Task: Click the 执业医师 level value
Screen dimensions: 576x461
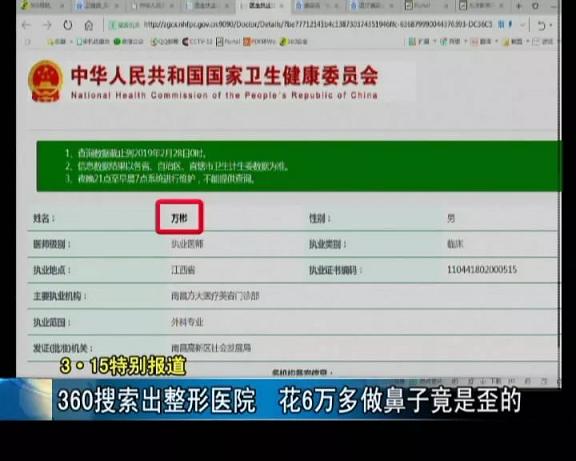Action: click(x=187, y=244)
